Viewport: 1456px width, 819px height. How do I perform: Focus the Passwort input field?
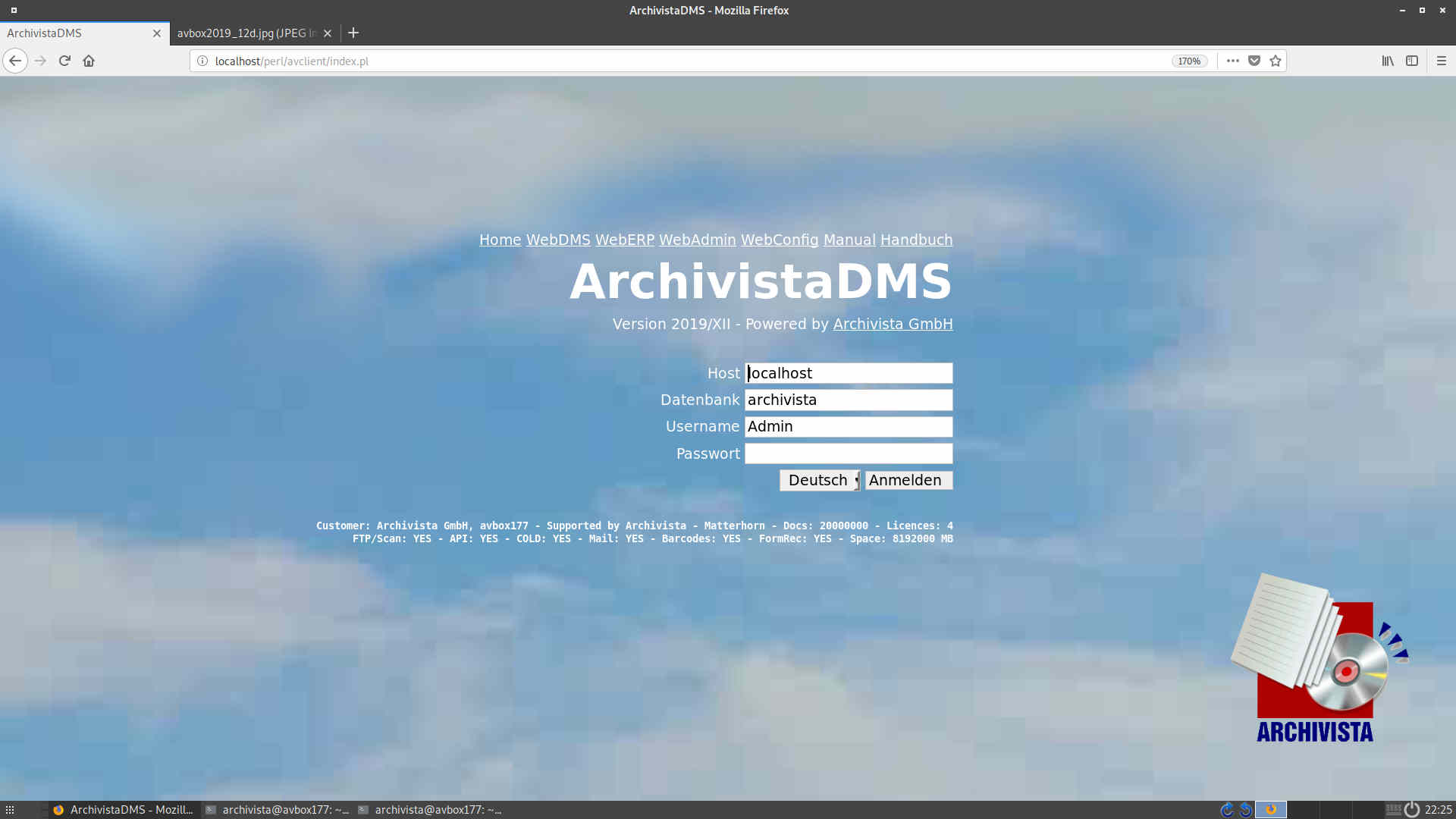[849, 453]
